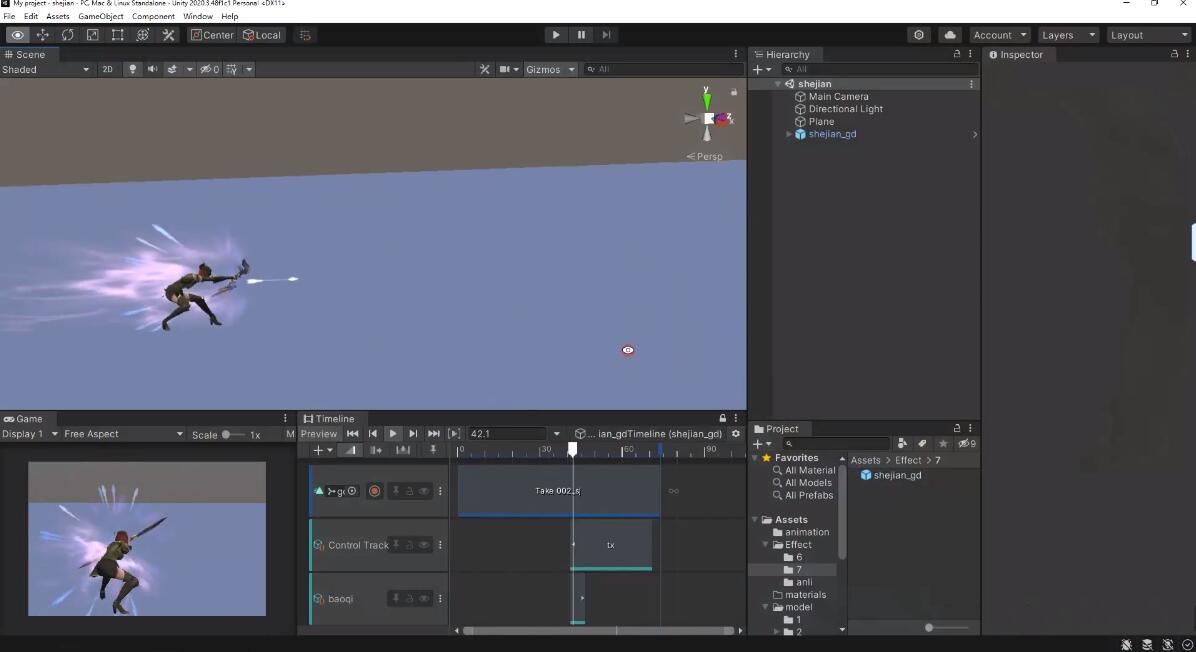Toggle Timeline marker track pin icon
Image resolution: width=1196 pixels, height=652 pixels.
point(432,451)
